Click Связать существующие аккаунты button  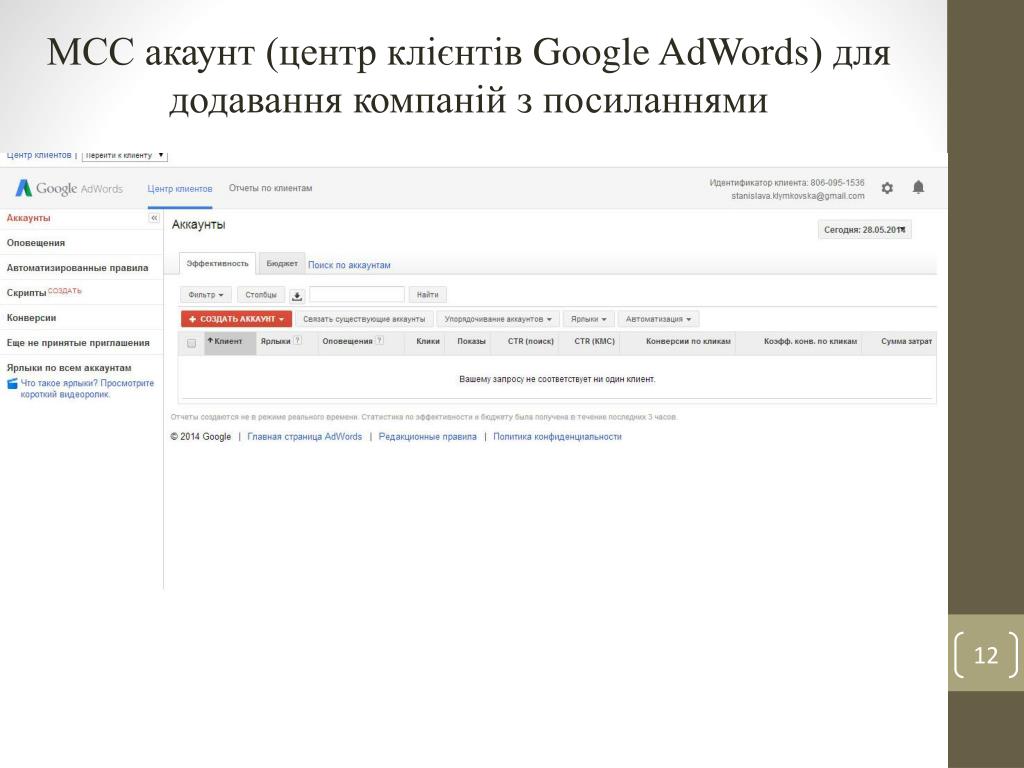364,319
